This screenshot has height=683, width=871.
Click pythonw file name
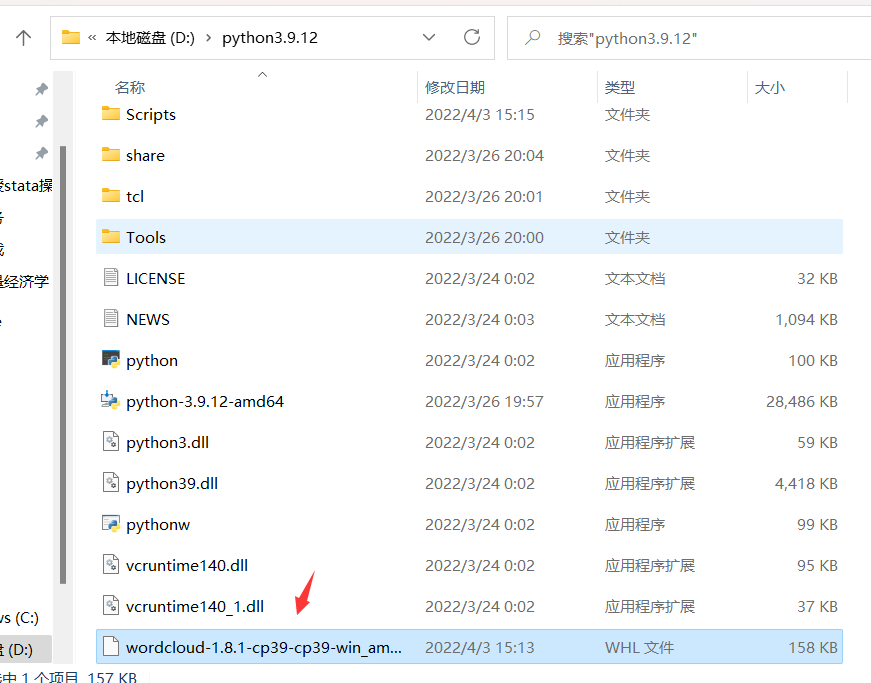pyautogui.click(x=158, y=525)
